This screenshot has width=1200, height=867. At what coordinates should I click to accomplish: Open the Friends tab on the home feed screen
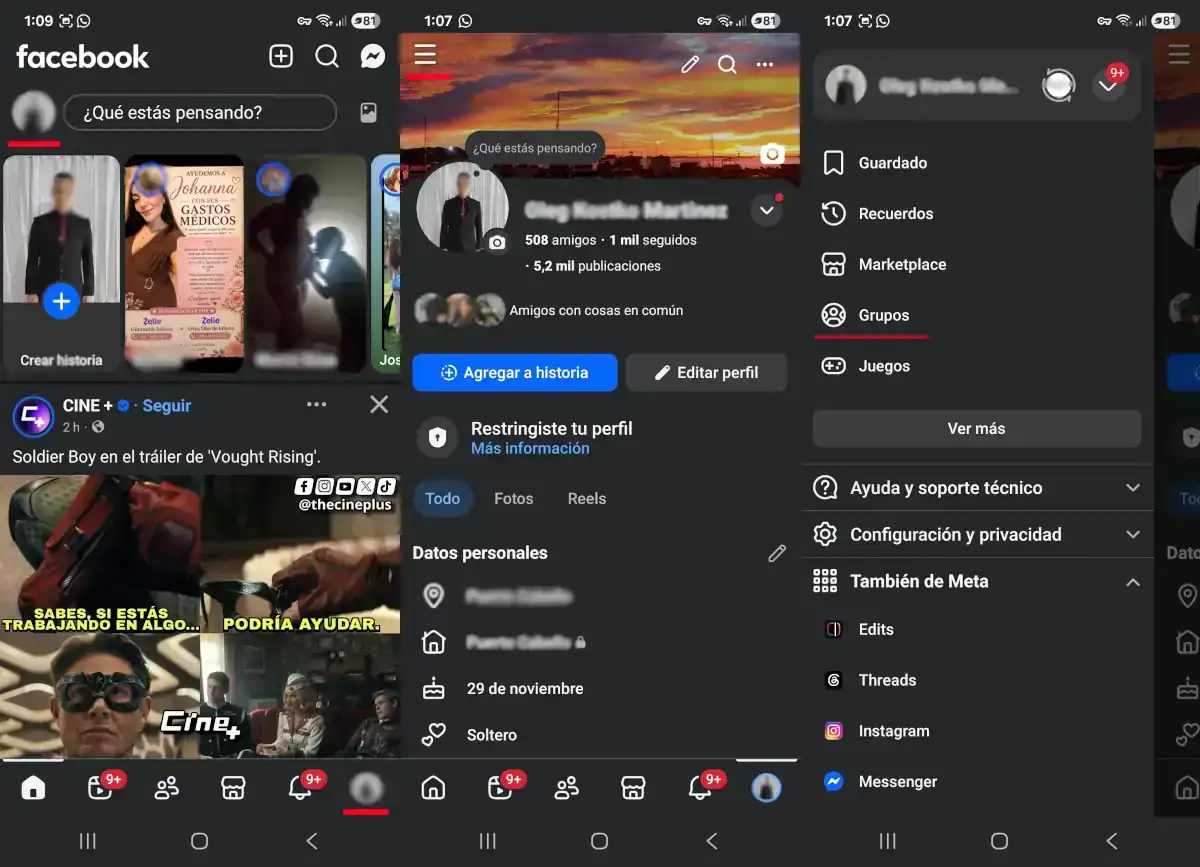pos(167,788)
